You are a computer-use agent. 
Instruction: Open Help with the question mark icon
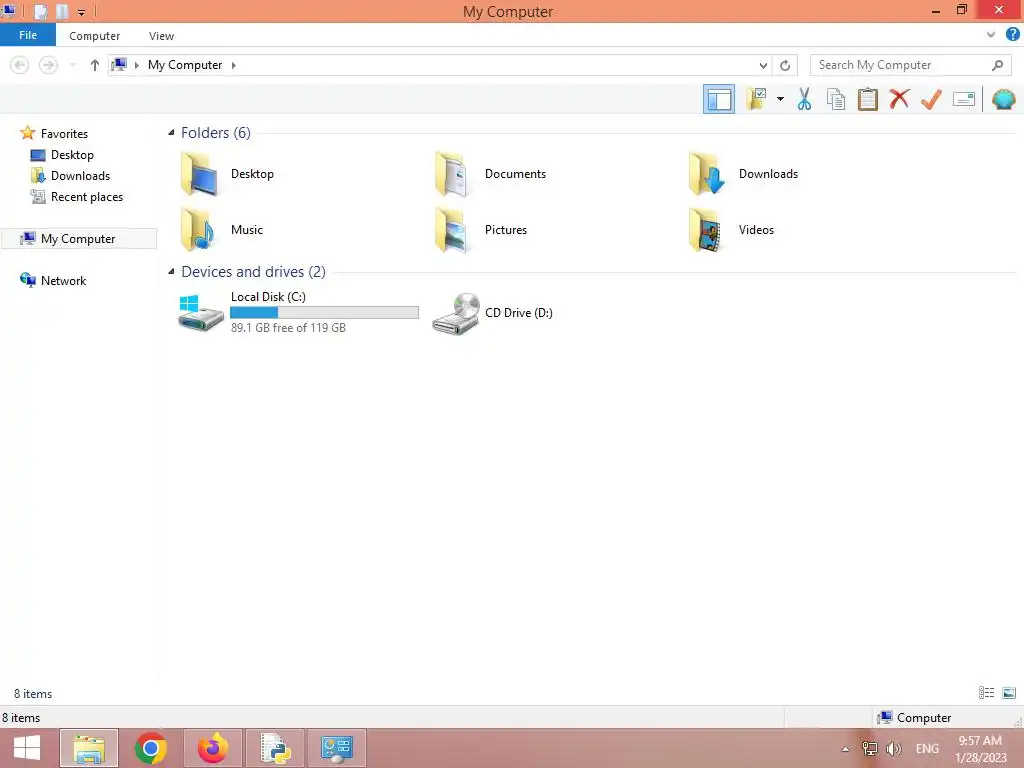point(1012,35)
